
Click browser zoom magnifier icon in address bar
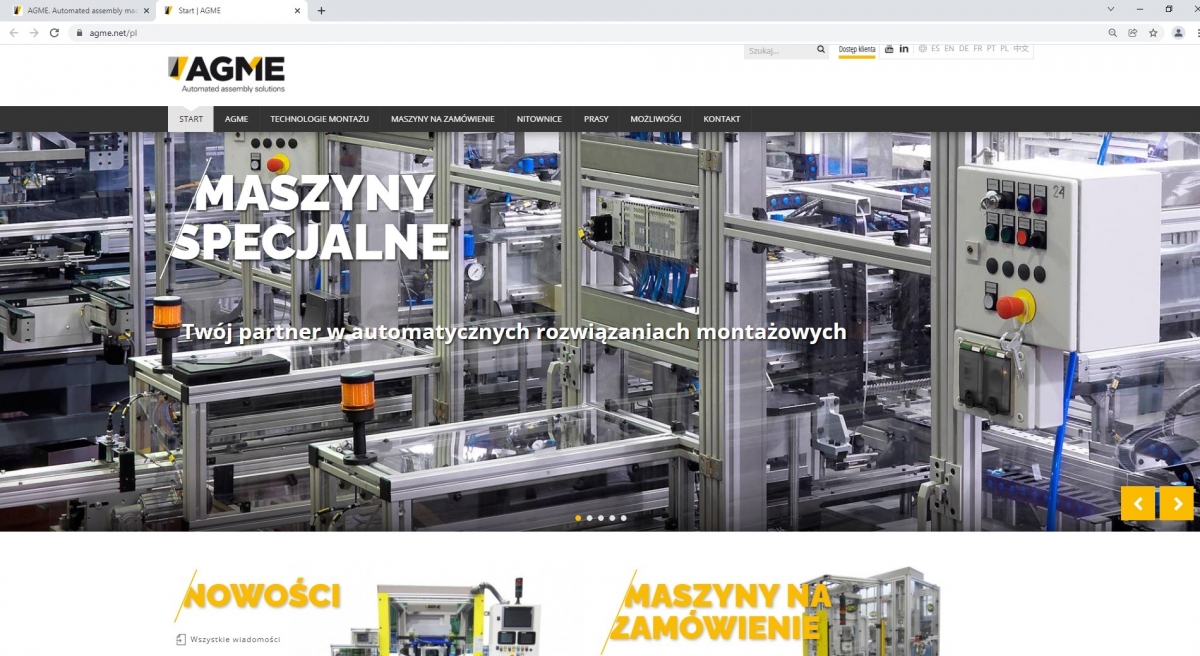click(1112, 32)
